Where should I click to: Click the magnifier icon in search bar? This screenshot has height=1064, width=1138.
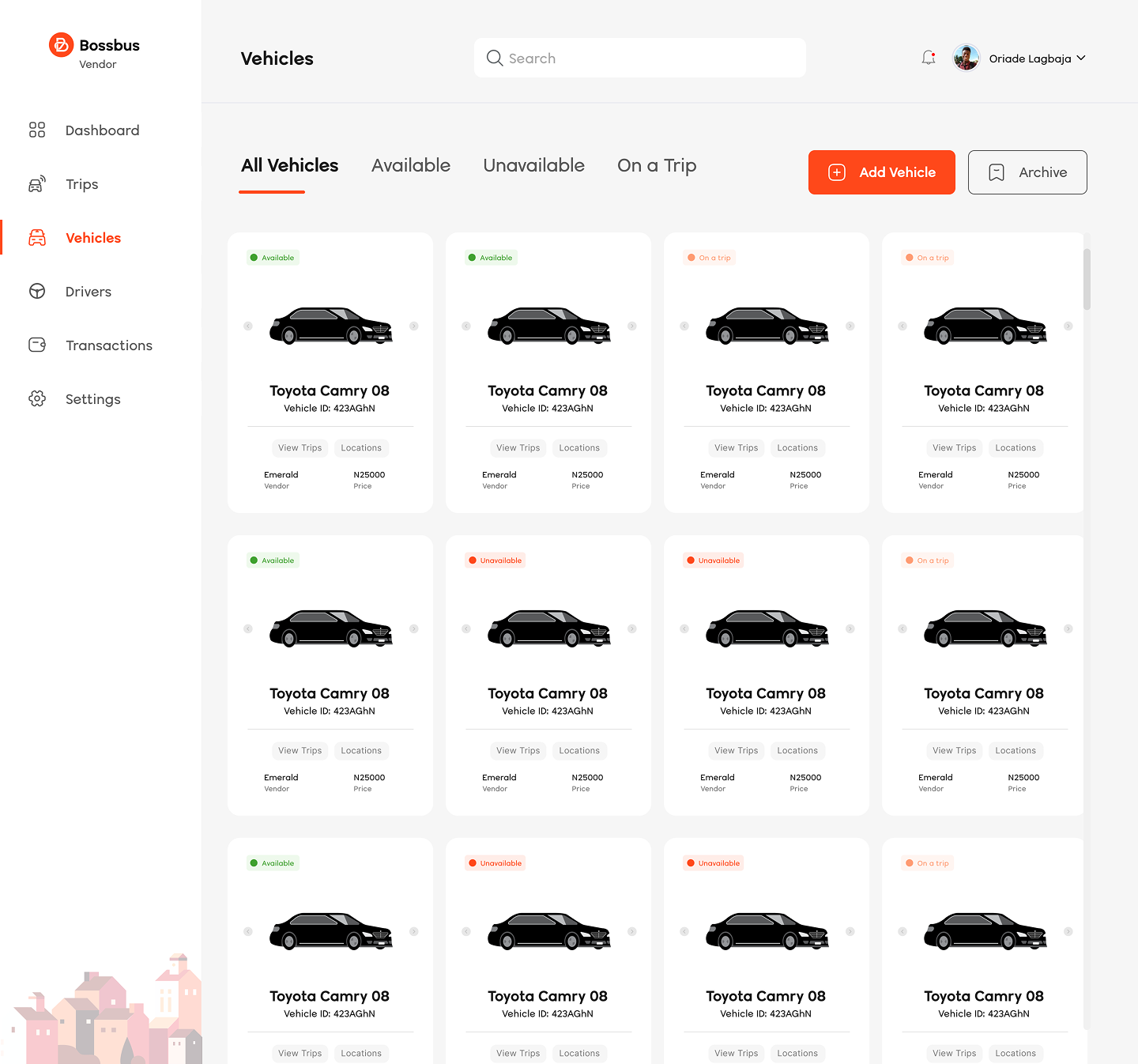tap(495, 58)
